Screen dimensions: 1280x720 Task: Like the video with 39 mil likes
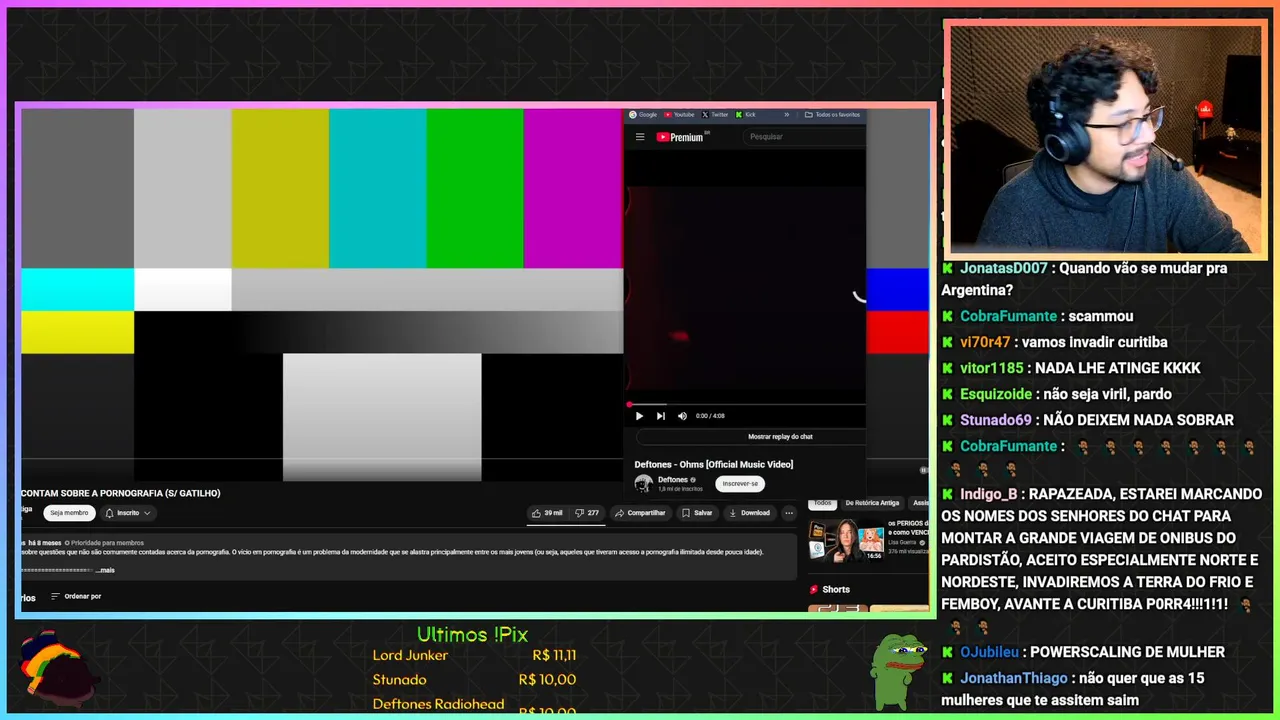click(x=548, y=513)
